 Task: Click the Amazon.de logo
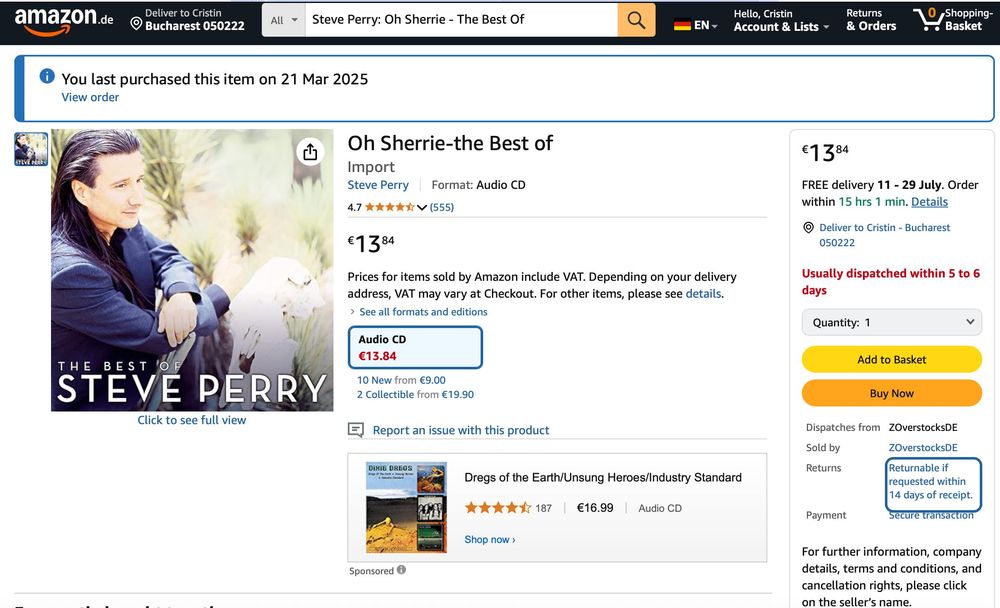(x=63, y=20)
